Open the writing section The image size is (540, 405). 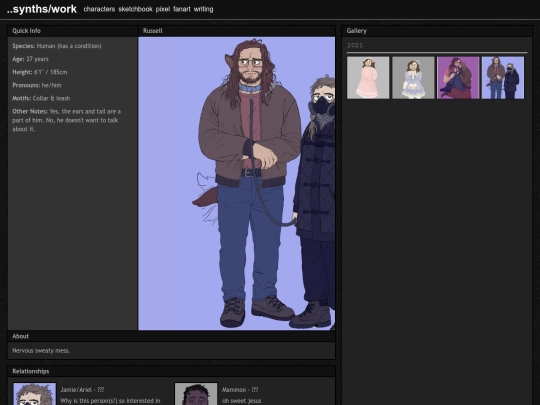203,9
